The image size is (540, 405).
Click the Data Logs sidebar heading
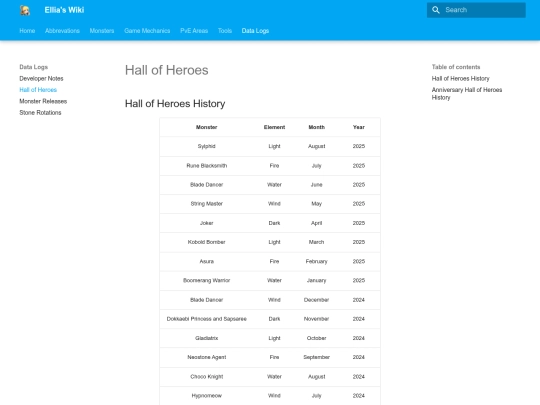point(33,67)
